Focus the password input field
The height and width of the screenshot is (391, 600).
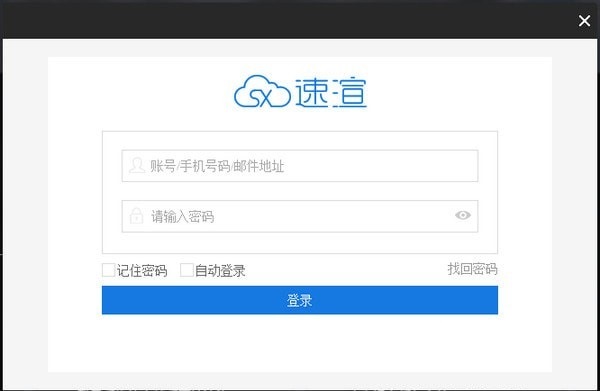[300, 216]
